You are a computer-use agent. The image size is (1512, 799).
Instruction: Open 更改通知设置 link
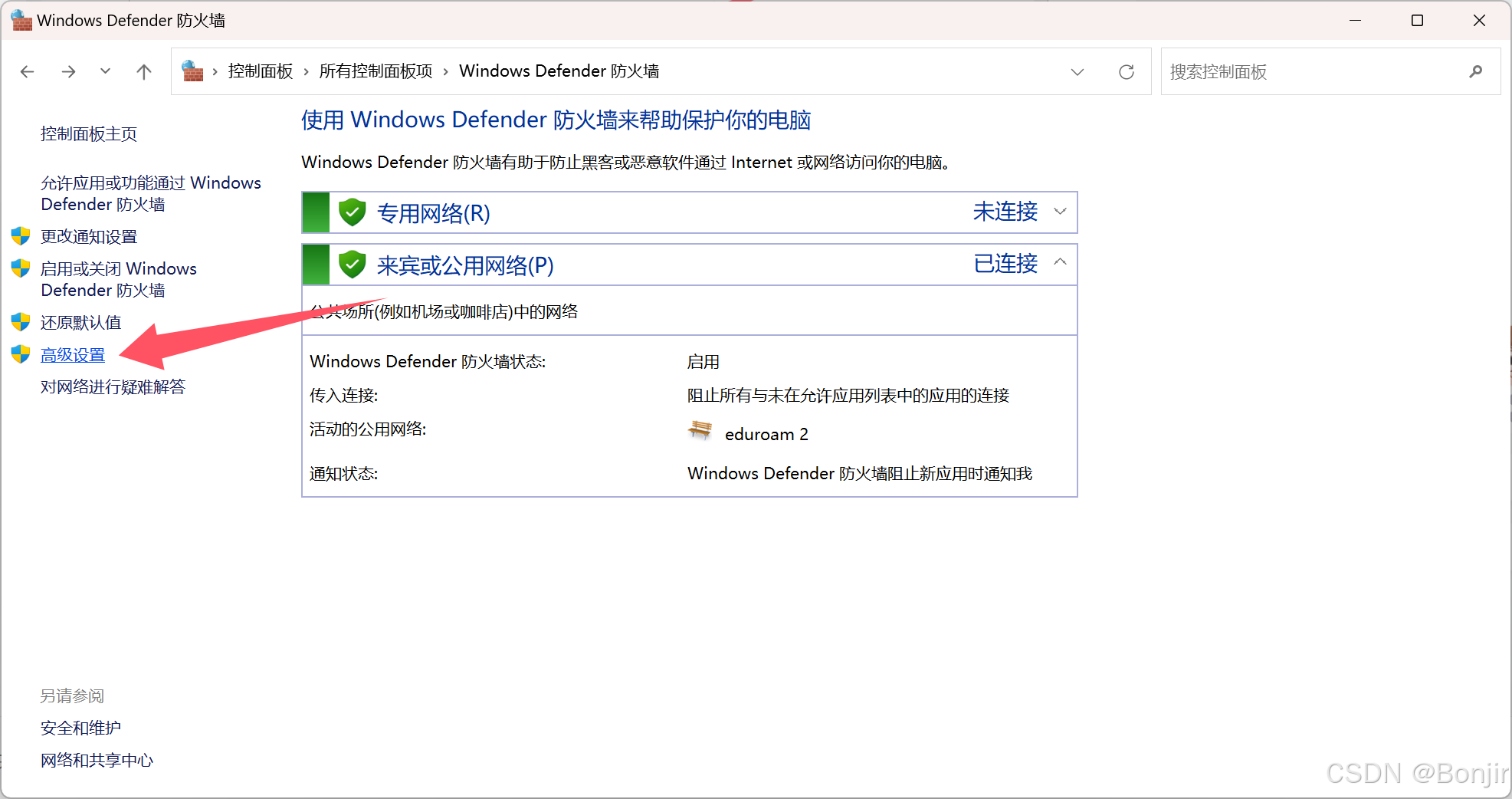pos(89,237)
